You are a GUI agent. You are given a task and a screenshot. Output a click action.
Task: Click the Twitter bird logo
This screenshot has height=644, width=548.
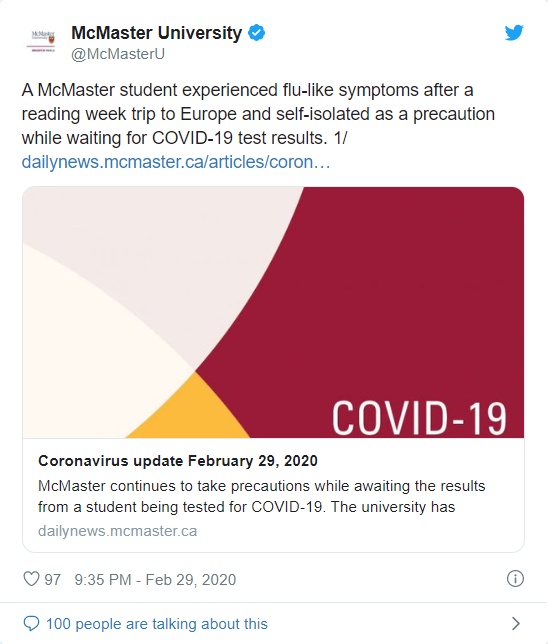coord(514,33)
